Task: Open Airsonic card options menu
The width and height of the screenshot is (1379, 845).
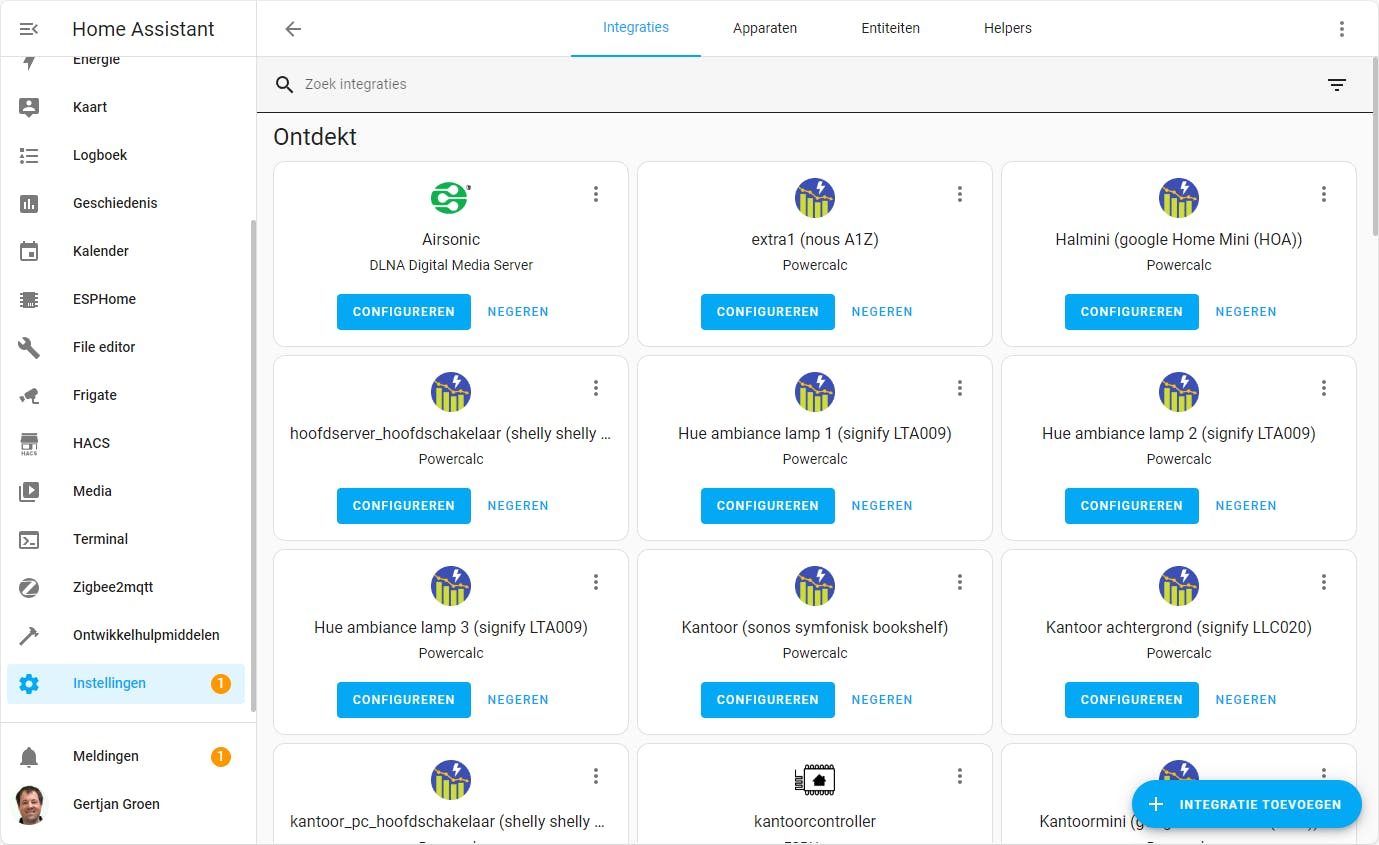Action: pyautogui.click(x=596, y=194)
